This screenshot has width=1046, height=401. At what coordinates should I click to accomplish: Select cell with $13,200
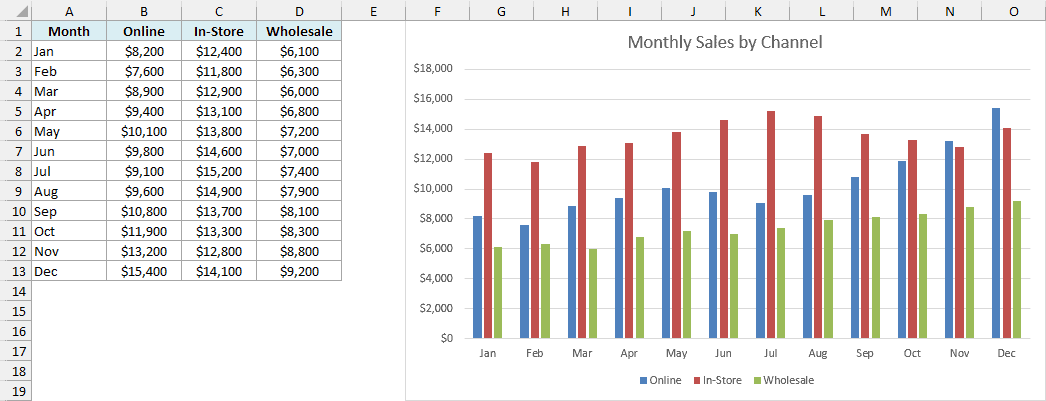pyautogui.click(x=143, y=252)
